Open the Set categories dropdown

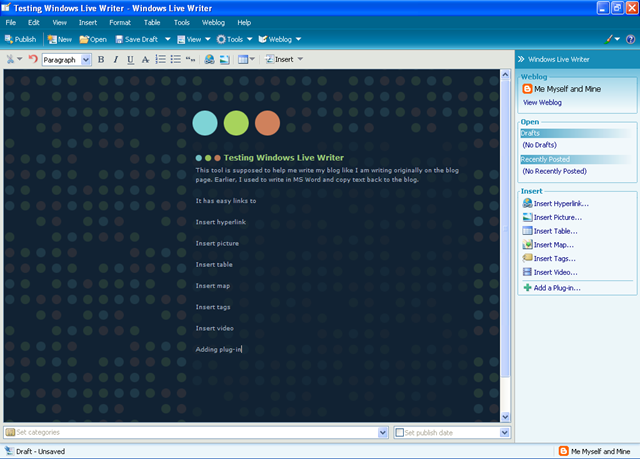(382, 432)
